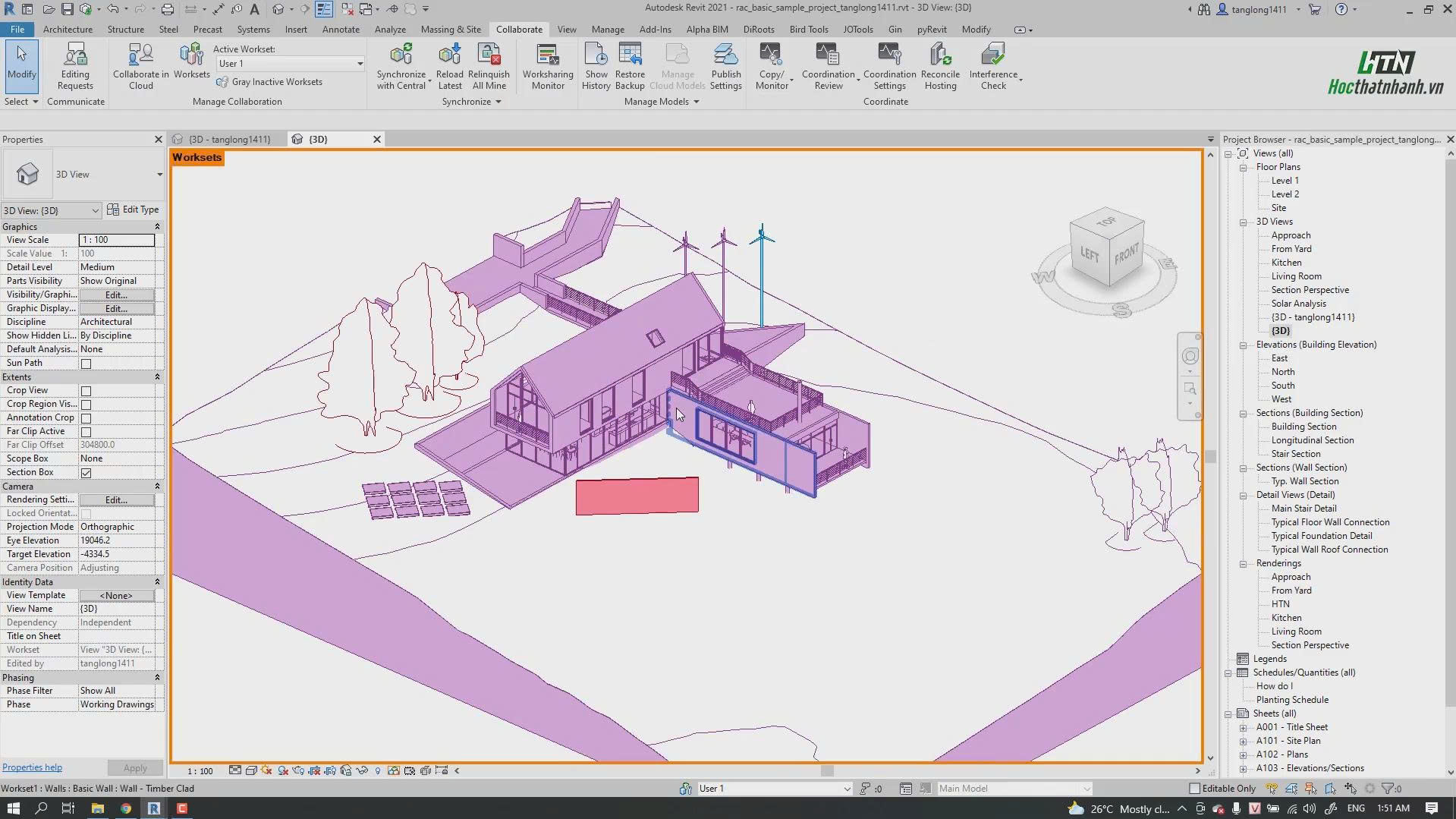The width and height of the screenshot is (1456, 819).
Task: Click the Edit Type button
Action: [133, 209]
